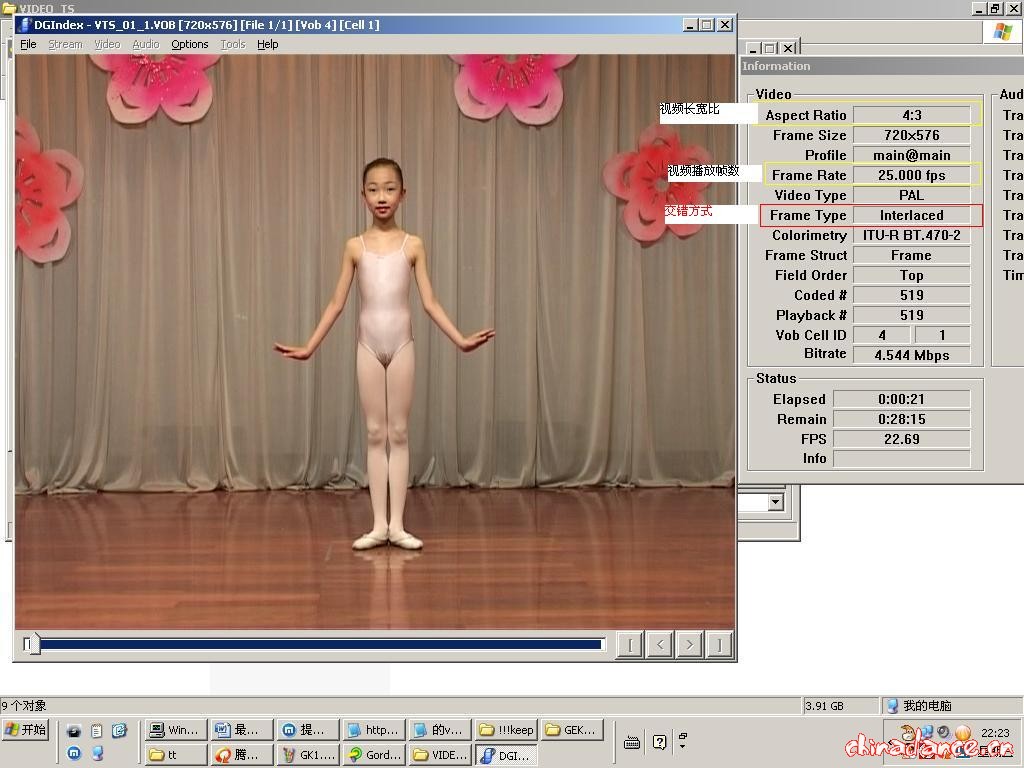This screenshot has height=768, width=1024.
Task: Click the mark-out ']' selection button
Action: click(719, 645)
